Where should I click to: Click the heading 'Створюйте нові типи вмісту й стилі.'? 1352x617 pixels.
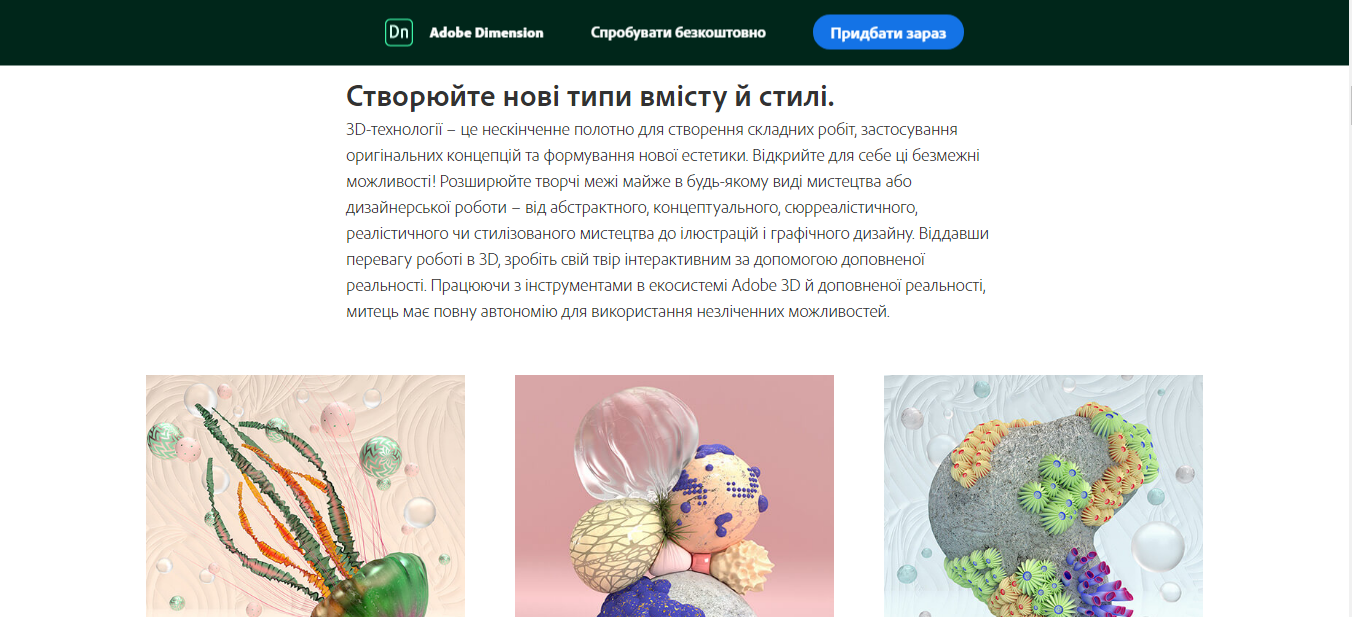click(x=590, y=96)
